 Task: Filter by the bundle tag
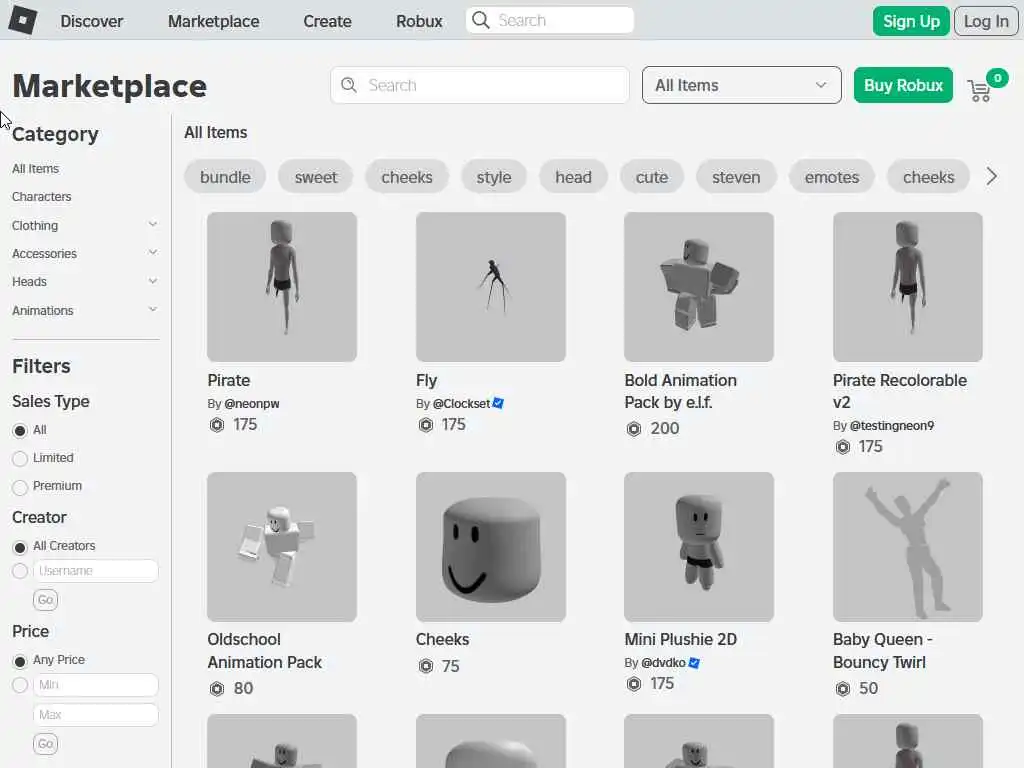pyautogui.click(x=225, y=177)
